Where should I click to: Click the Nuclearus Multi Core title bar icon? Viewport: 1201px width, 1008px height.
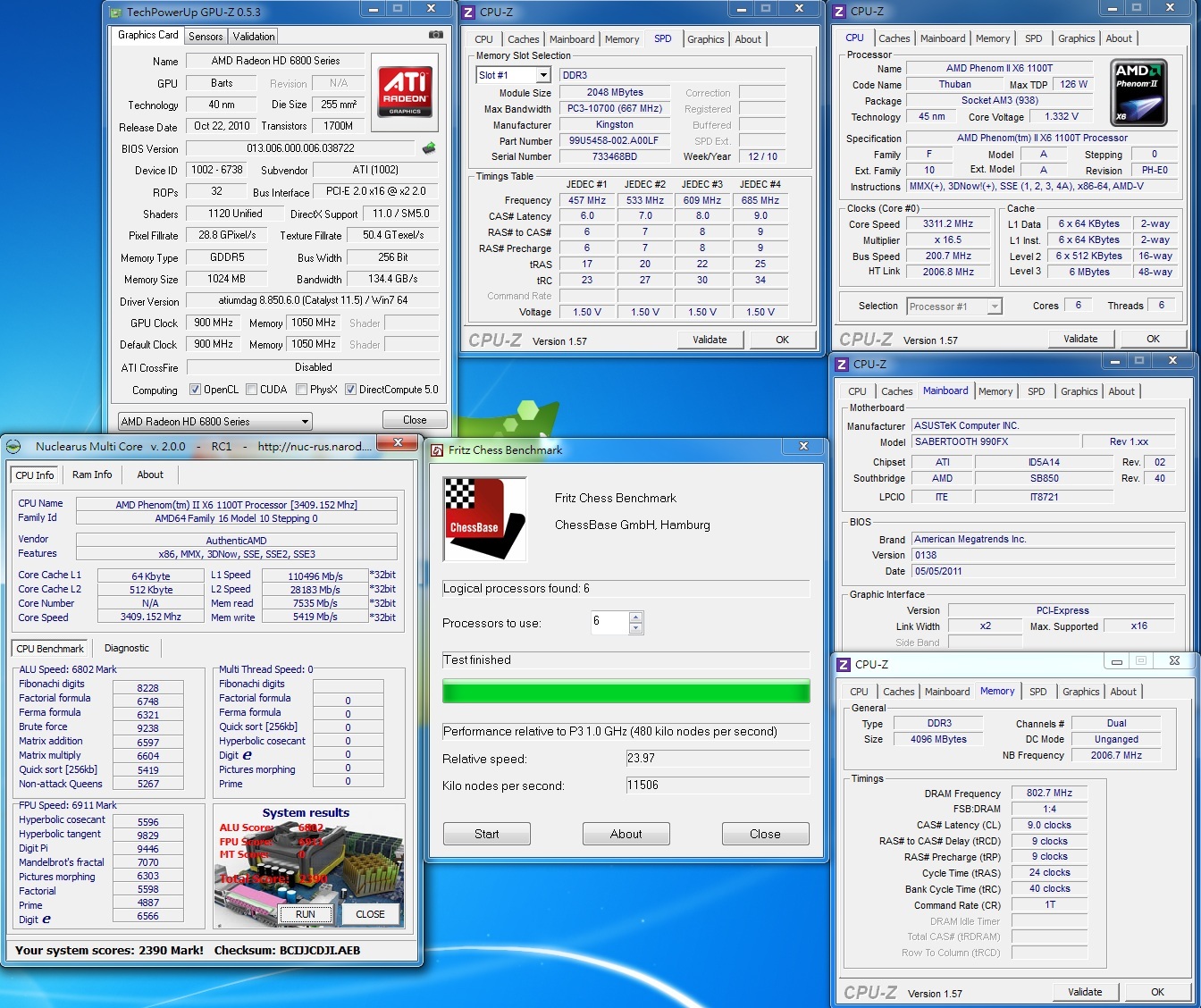pos(14,447)
